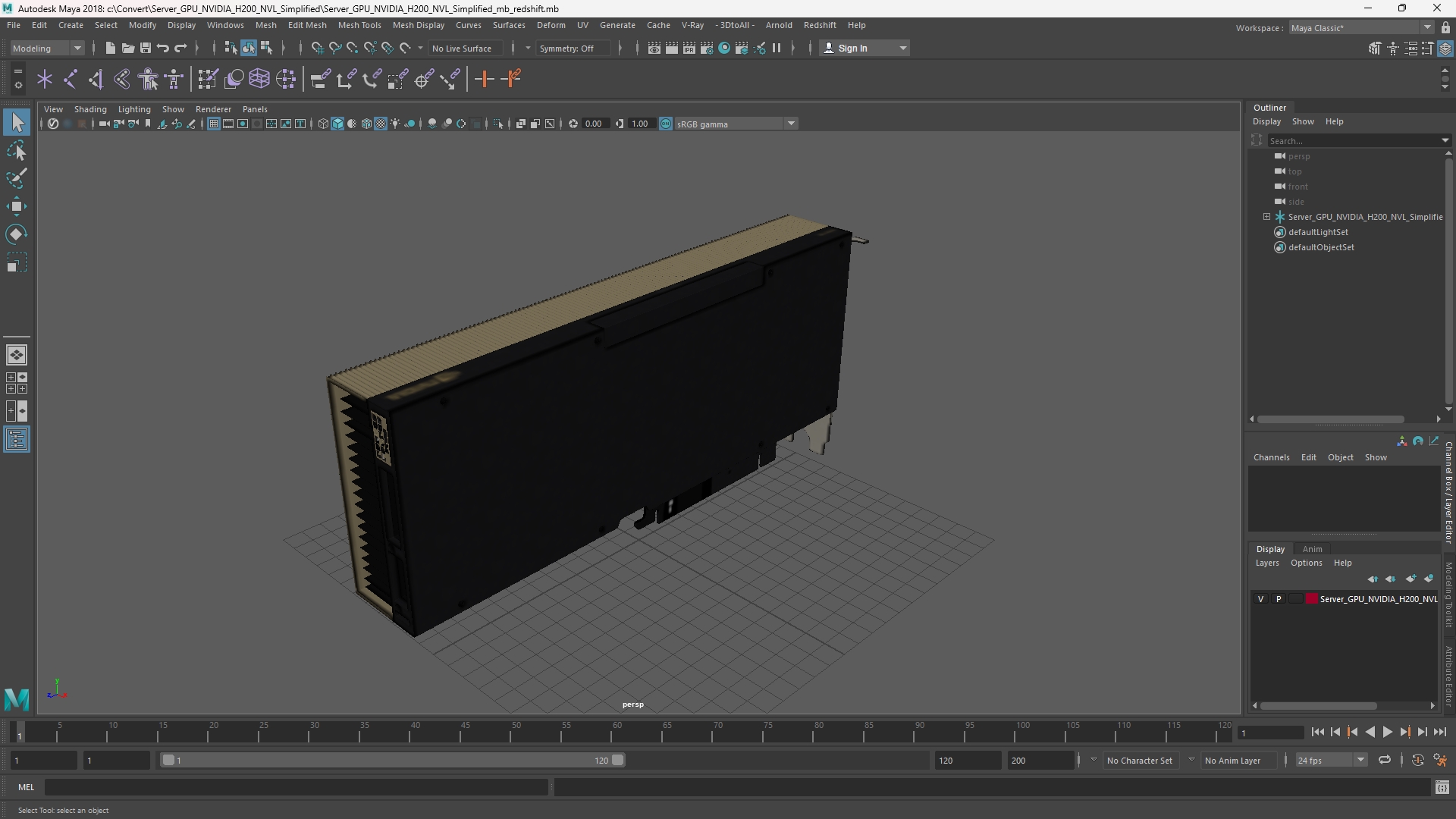1456x819 pixels.
Task: Click the Symmetry: Off field
Action: tap(573, 48)
